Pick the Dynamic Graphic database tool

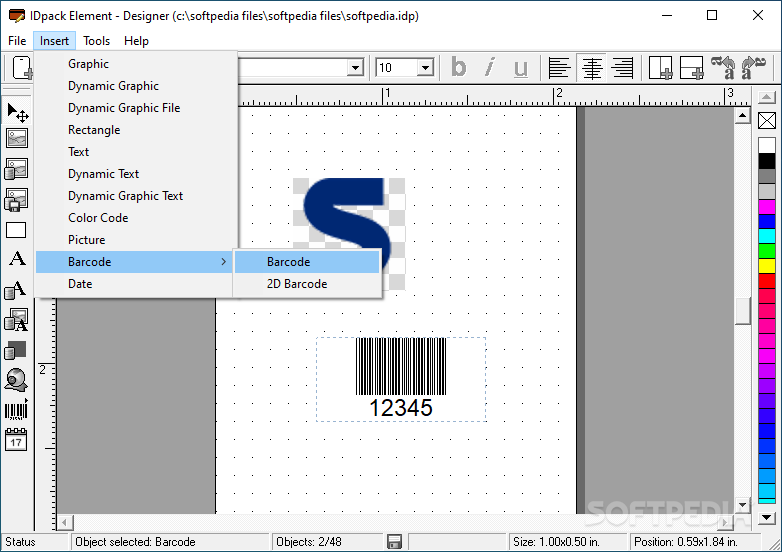[x=16, y=169]
